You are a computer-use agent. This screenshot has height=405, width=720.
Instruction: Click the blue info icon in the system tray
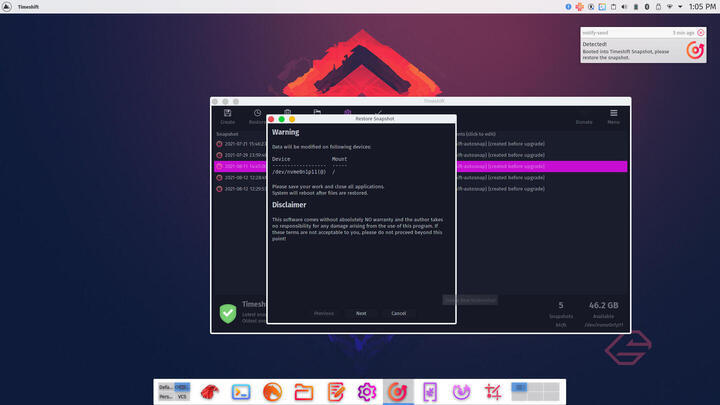click(568, 7)
